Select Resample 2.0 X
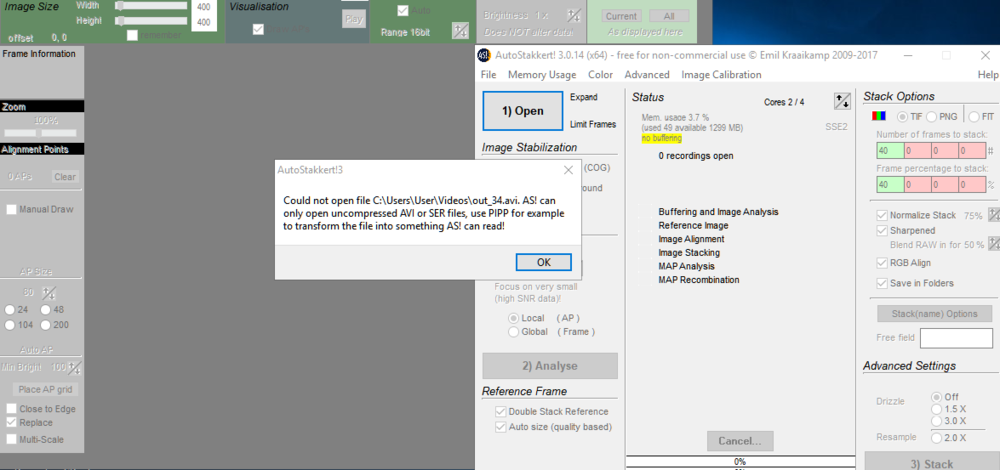Screen dimensions: 1000x470 click(936, 438)
